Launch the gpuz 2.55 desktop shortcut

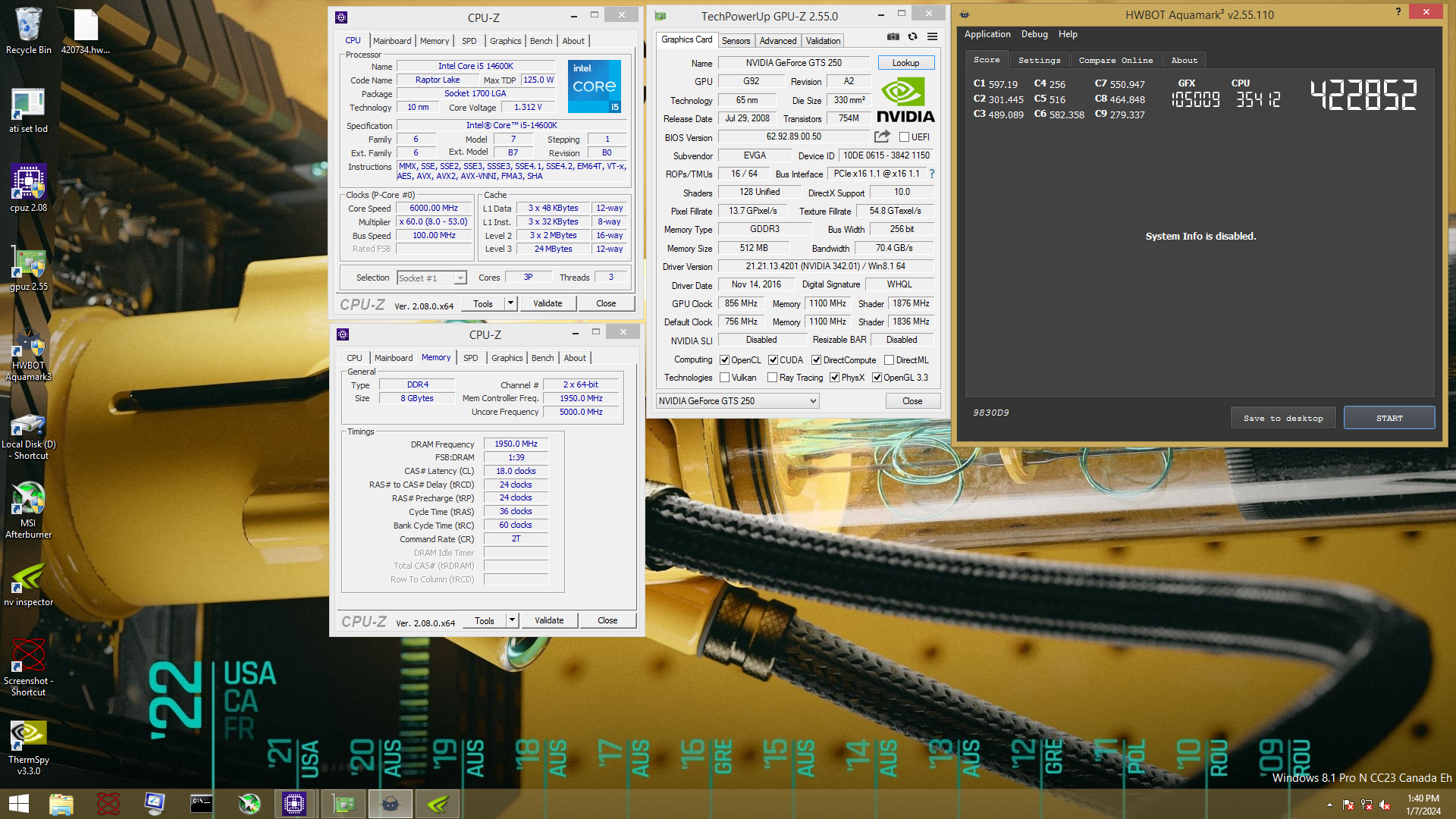point(28,268)
